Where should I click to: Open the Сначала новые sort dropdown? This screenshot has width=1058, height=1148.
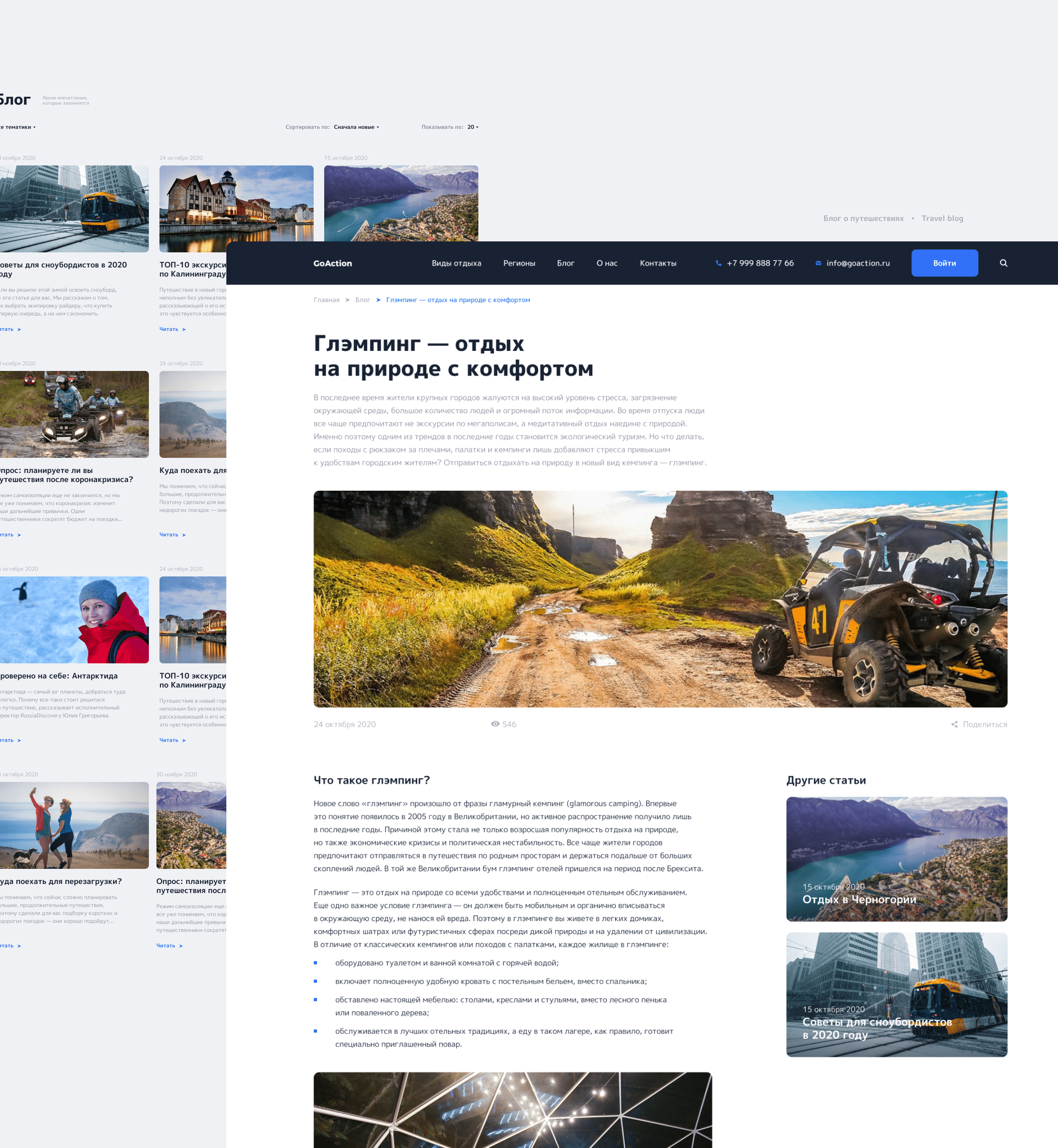(x=356, y=127)
